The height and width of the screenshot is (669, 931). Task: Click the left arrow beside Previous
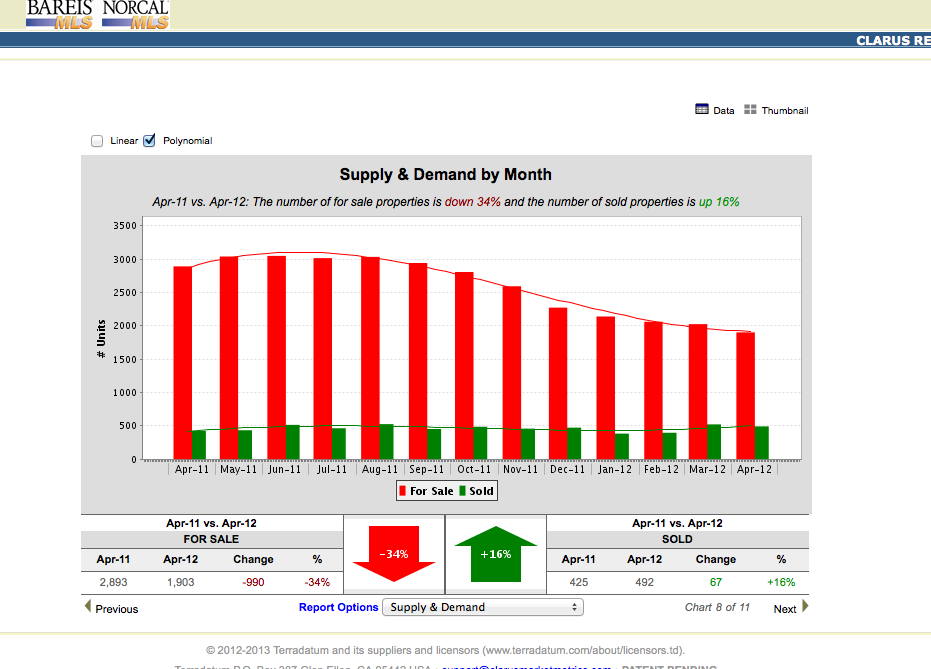tap(88, 606)
